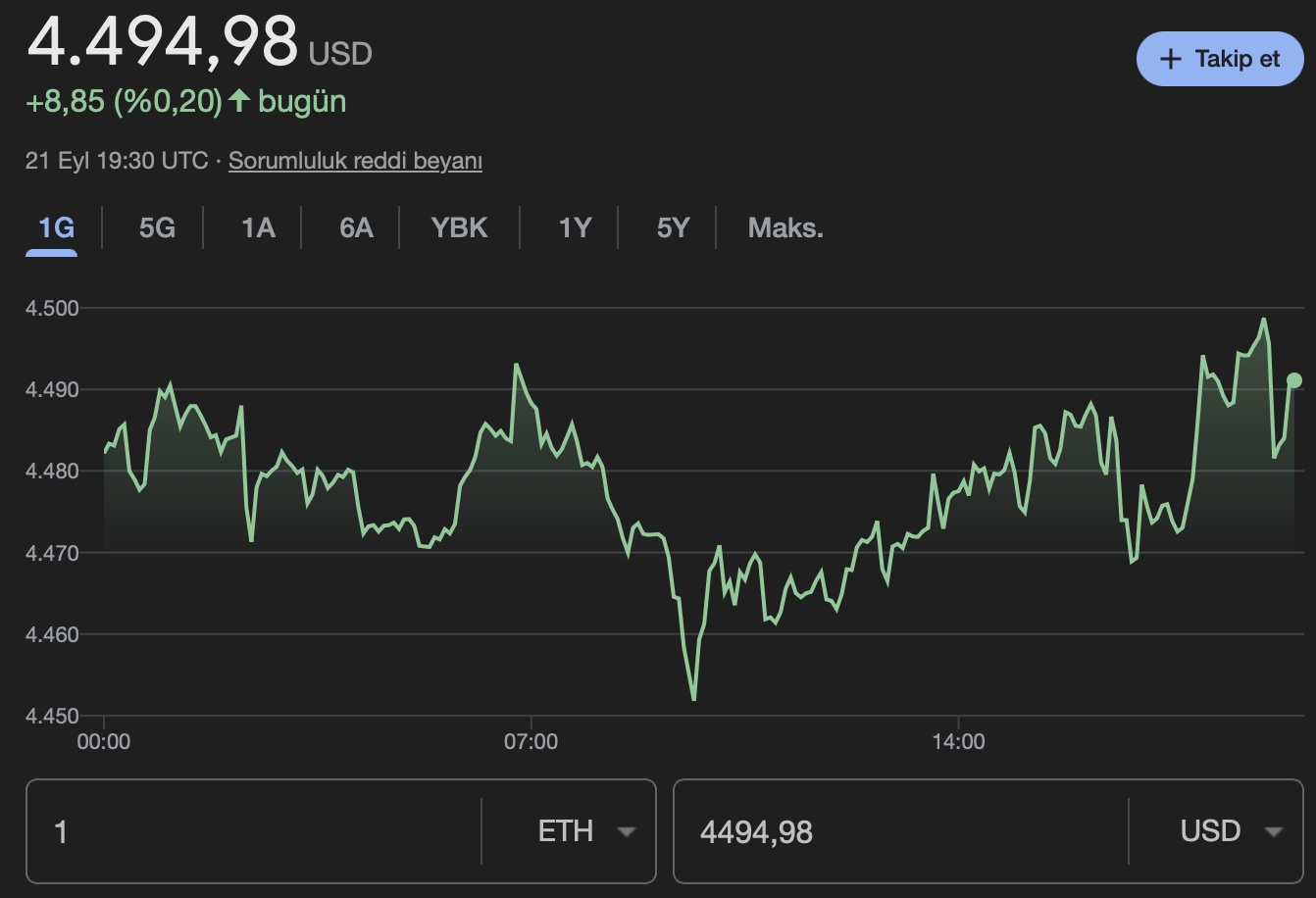Image resolution: width=1316 pixels, height=898 pixels.
Task: Show the 5Y time range chart
Action: pos(673,227)
